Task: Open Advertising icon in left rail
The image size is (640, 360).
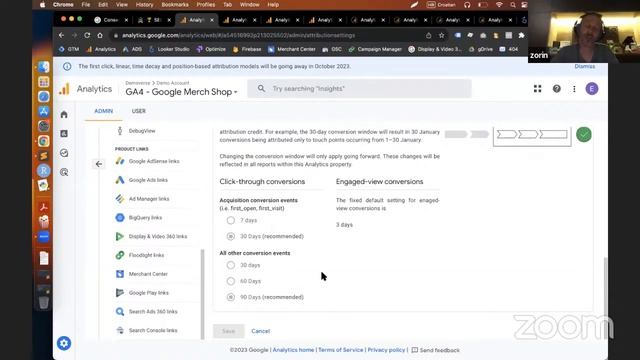Action: point(64,172)
